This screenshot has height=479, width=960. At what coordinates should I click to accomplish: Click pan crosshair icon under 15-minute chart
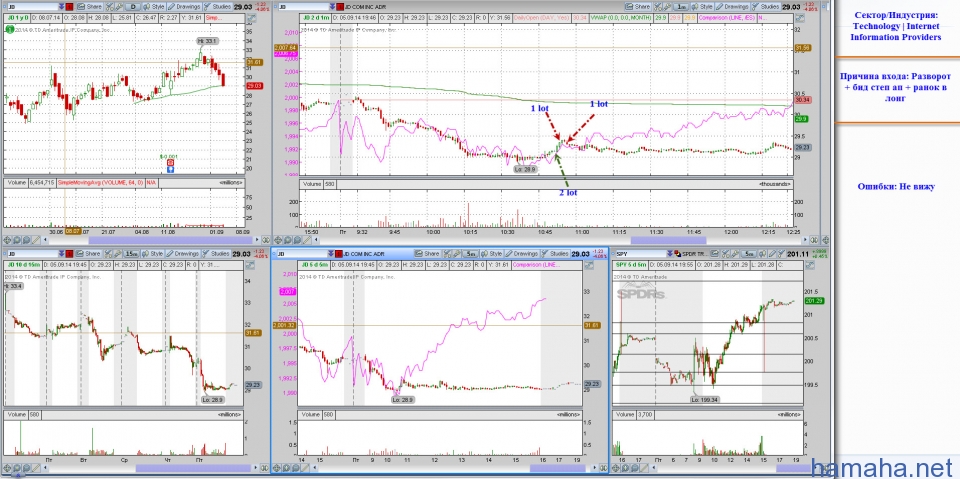coord(7,469)
